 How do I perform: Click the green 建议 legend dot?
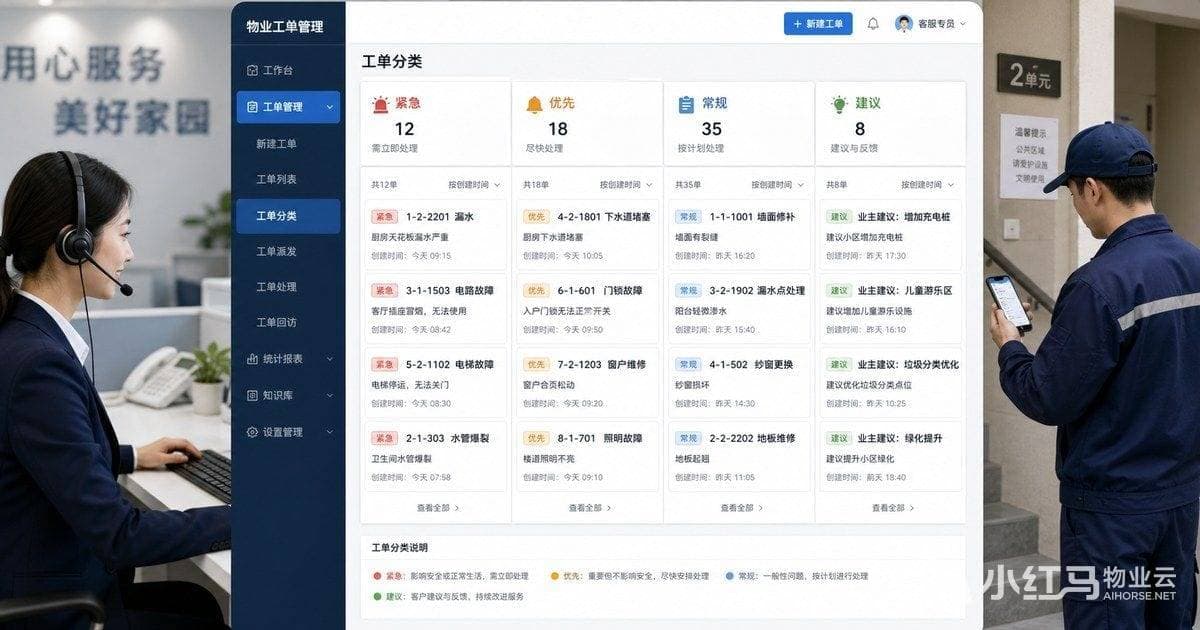click(376, 597)
